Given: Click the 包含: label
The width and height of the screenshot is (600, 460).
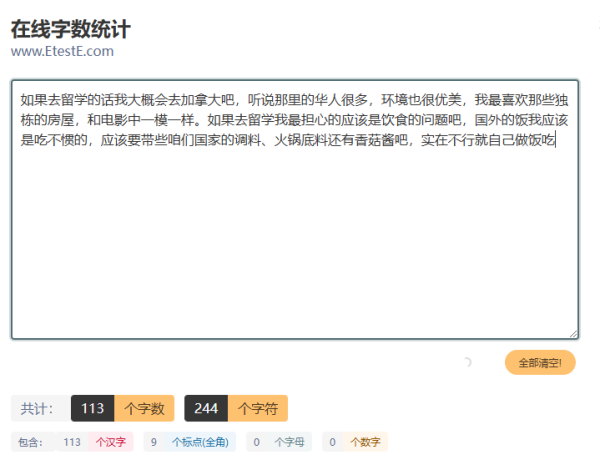Looking at the screenshot, I should pos(31,442).
